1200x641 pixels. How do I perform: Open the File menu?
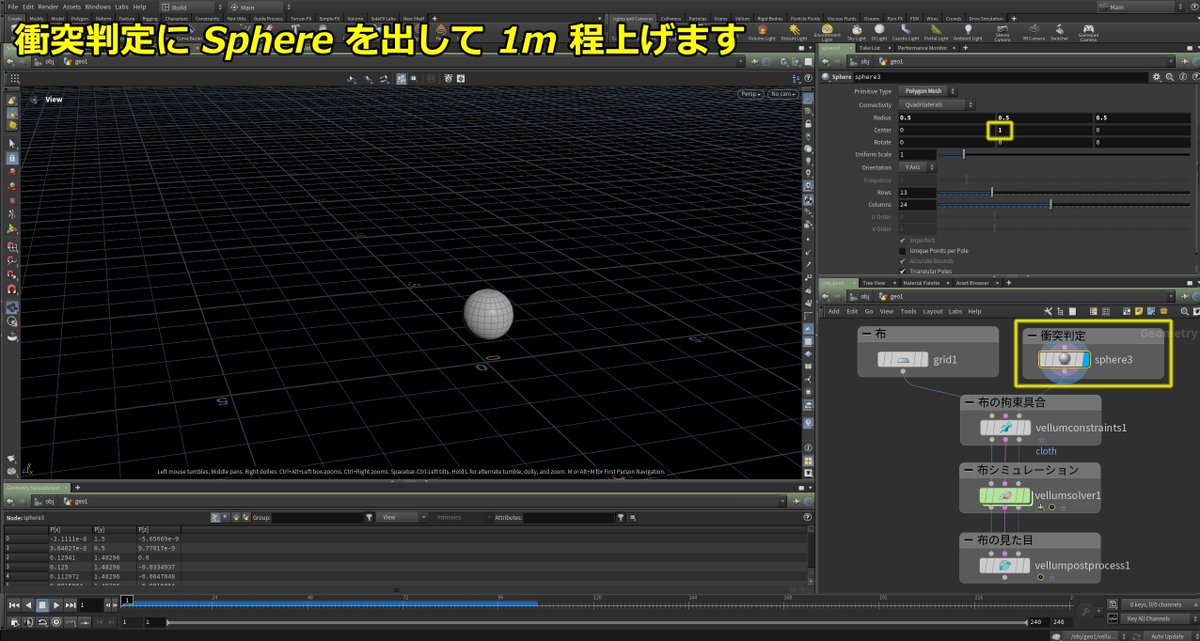(12, 7)
